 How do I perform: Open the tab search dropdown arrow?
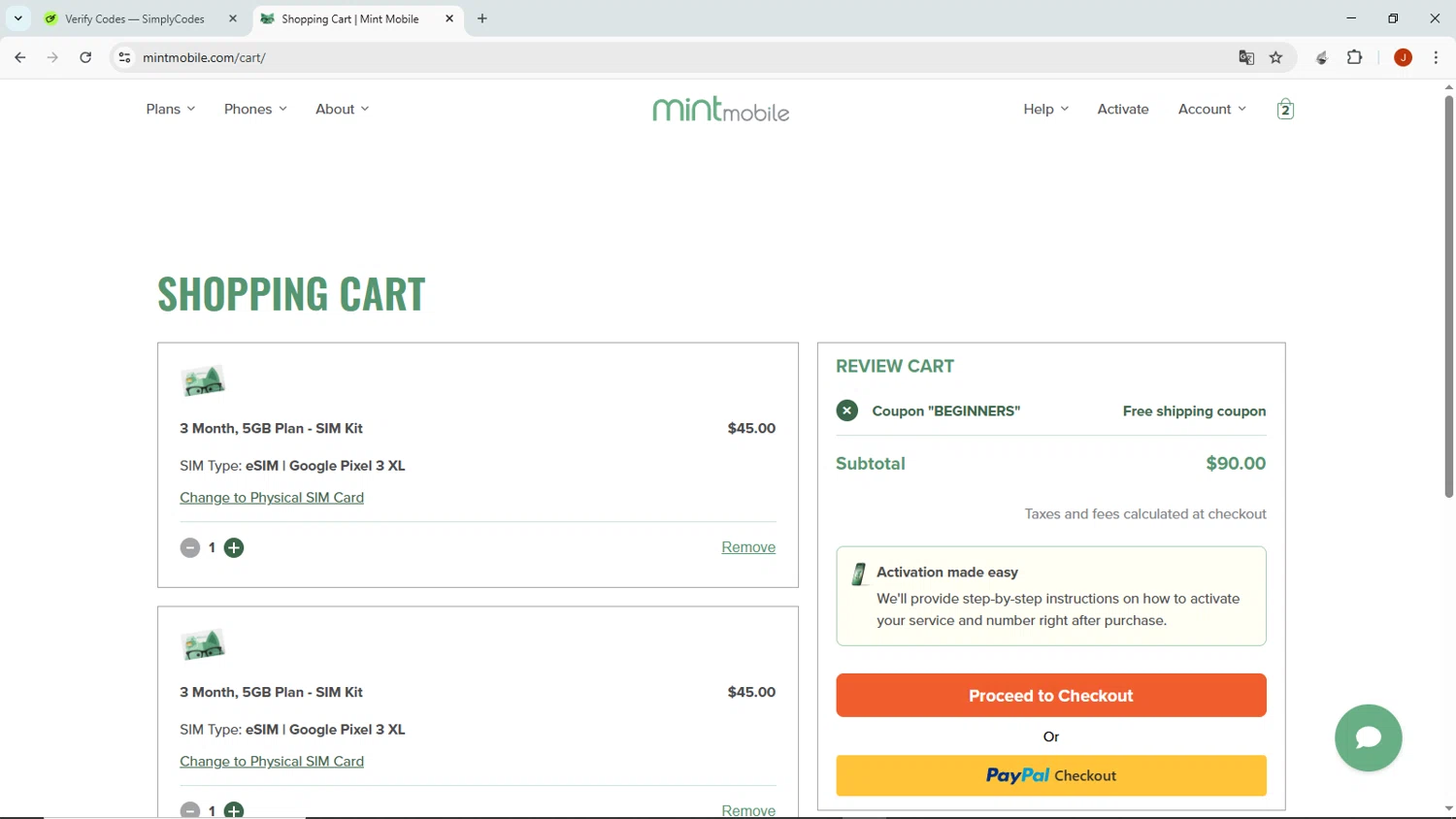tap(17, 18)
